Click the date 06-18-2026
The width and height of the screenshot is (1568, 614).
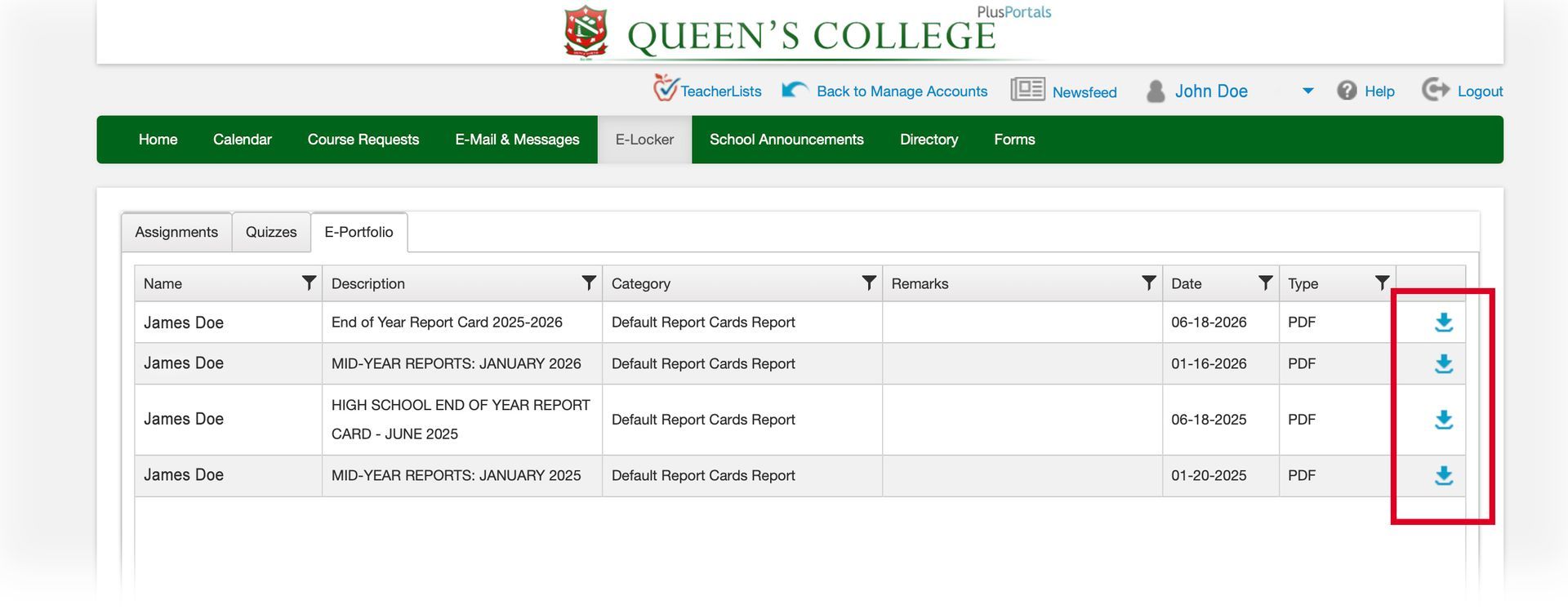point(1209,323)
